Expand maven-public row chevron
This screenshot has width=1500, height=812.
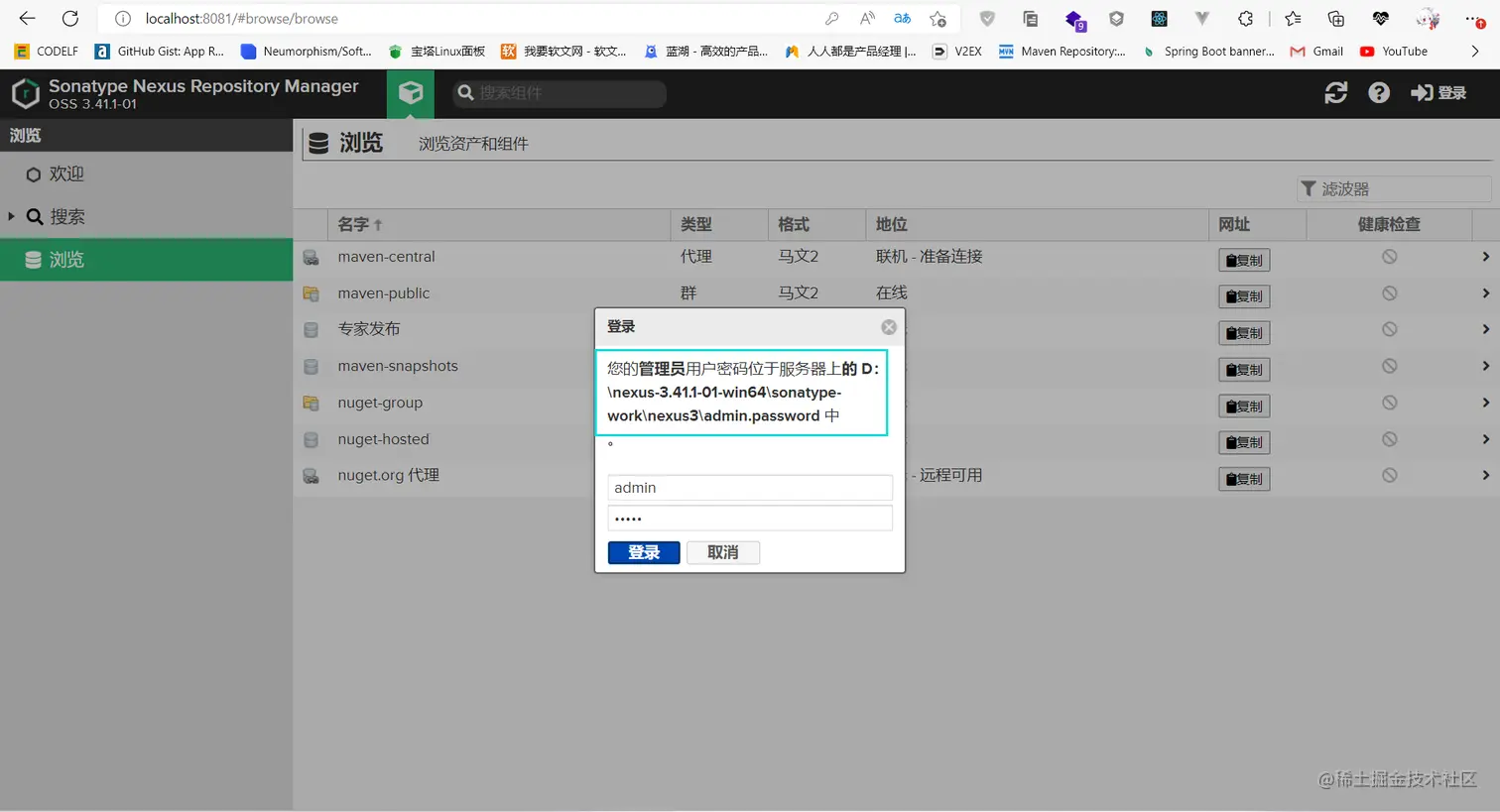[x=1485, y=293]
